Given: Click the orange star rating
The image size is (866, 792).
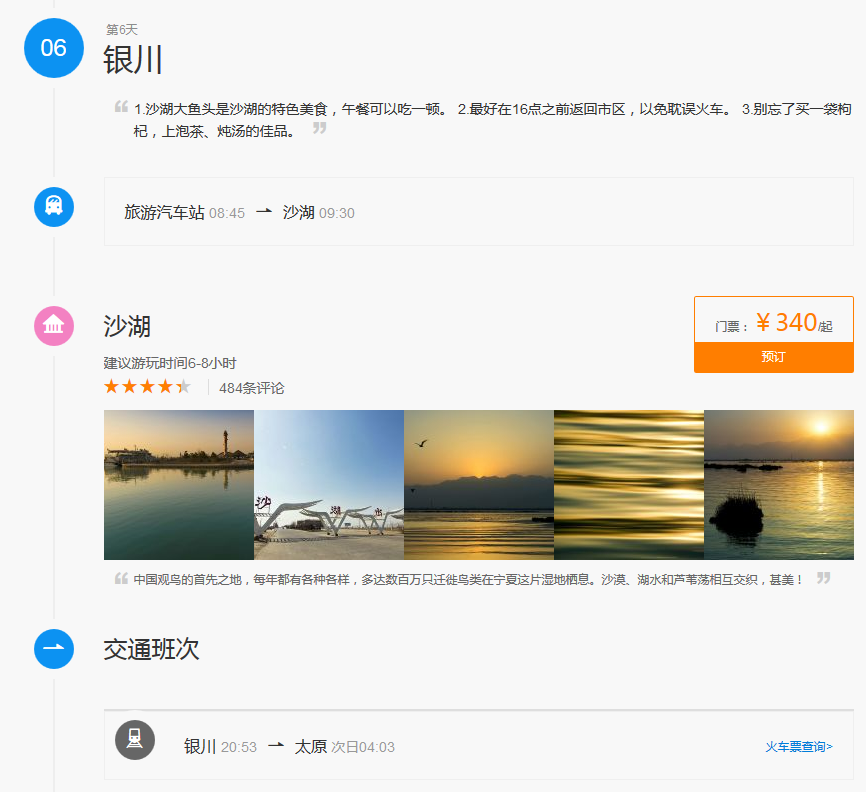Looking at the screenshot, I should point(146,387).
